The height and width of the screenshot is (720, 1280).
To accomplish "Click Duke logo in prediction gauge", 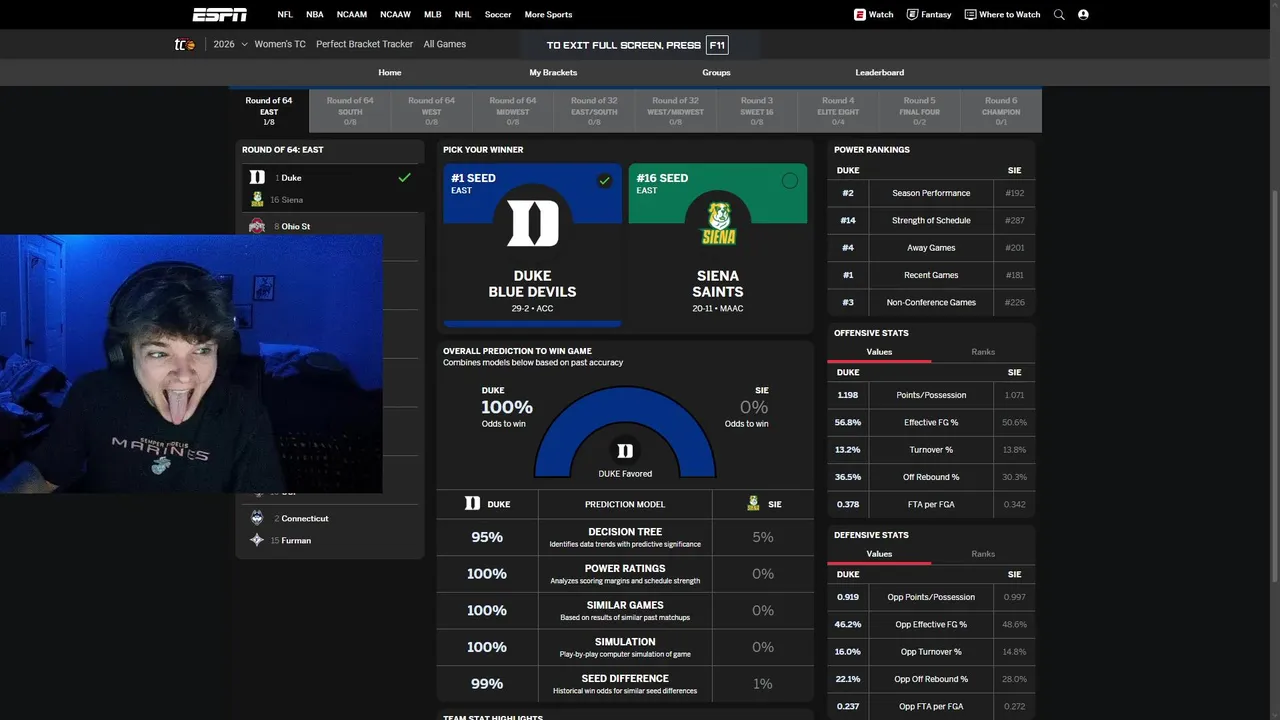I will 625,451.
